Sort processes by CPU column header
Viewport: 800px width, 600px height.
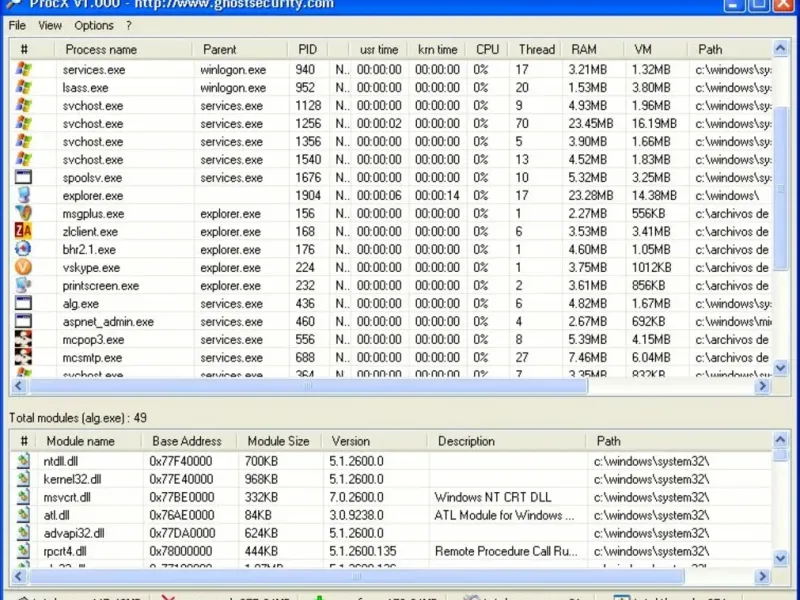[487, 49]
